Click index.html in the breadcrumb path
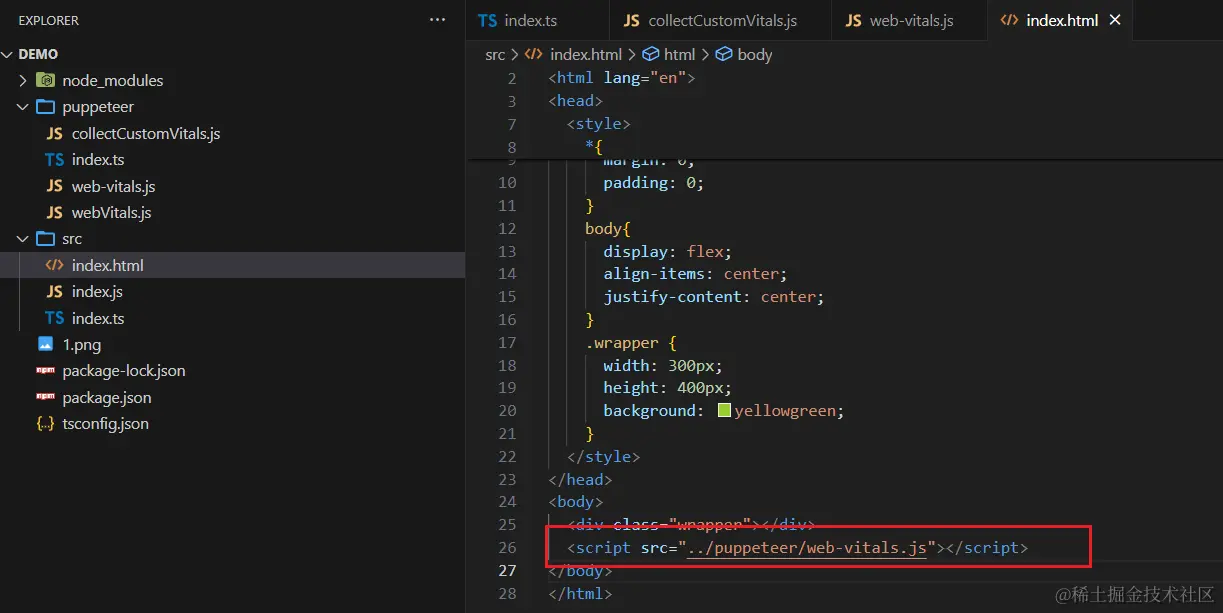Viewport: 1223px width, 613px height. tap(585, 55)
